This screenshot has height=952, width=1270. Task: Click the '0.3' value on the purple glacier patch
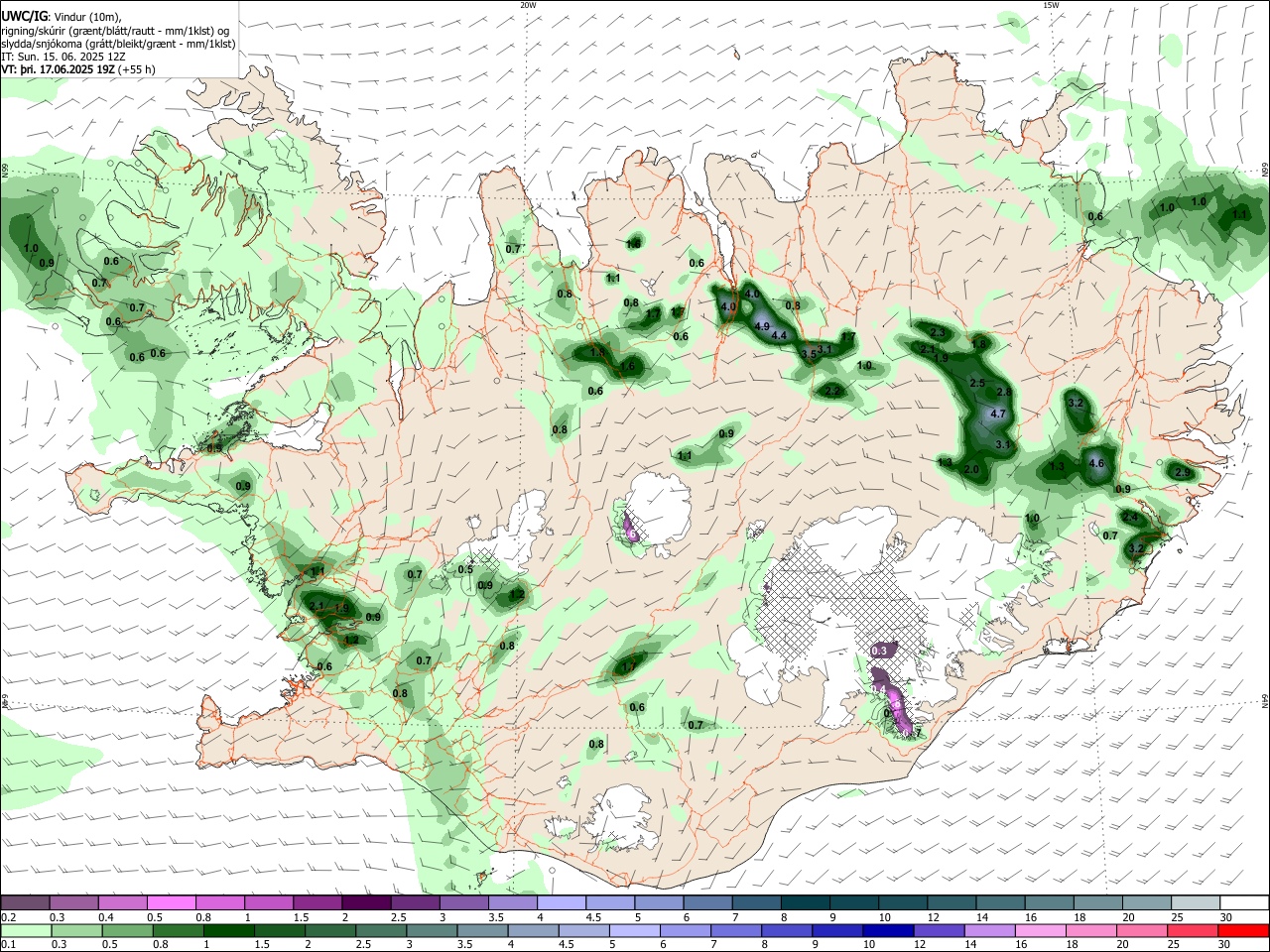click(x=879, y=651)
